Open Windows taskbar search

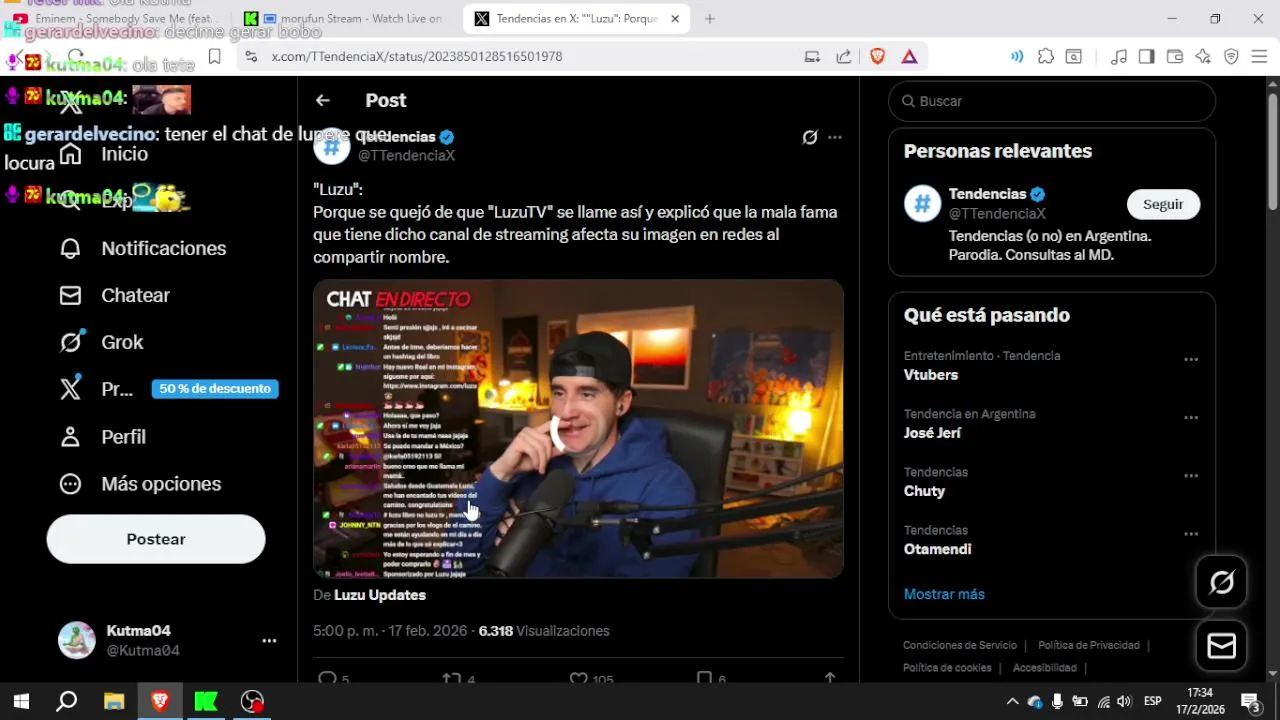[67, 702]
